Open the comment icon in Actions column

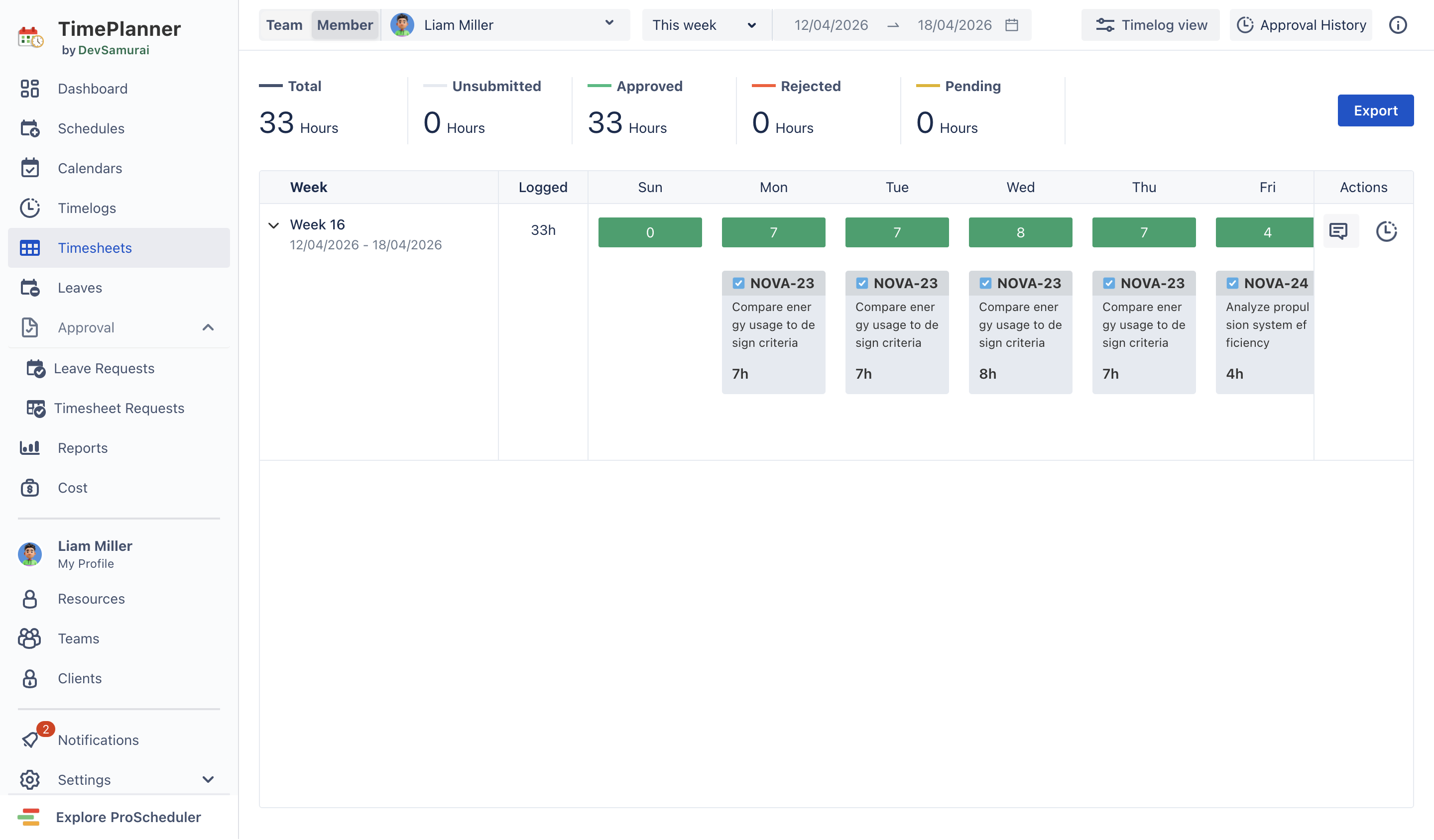[1339, 231]
